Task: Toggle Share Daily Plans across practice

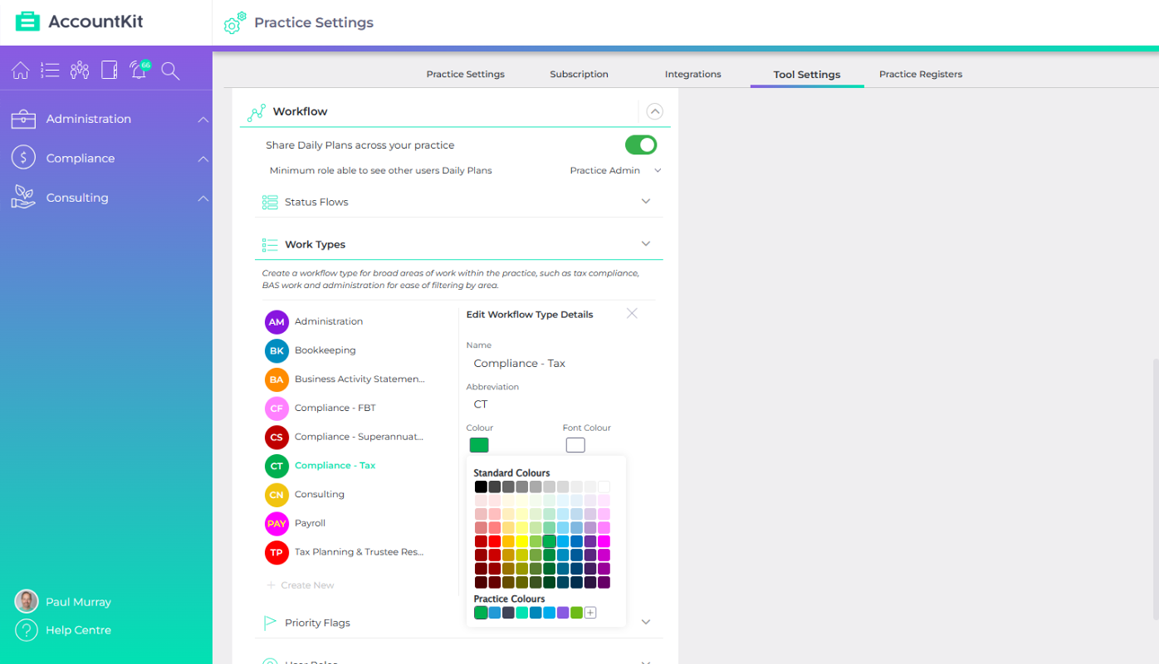Action: pos(641,145)
